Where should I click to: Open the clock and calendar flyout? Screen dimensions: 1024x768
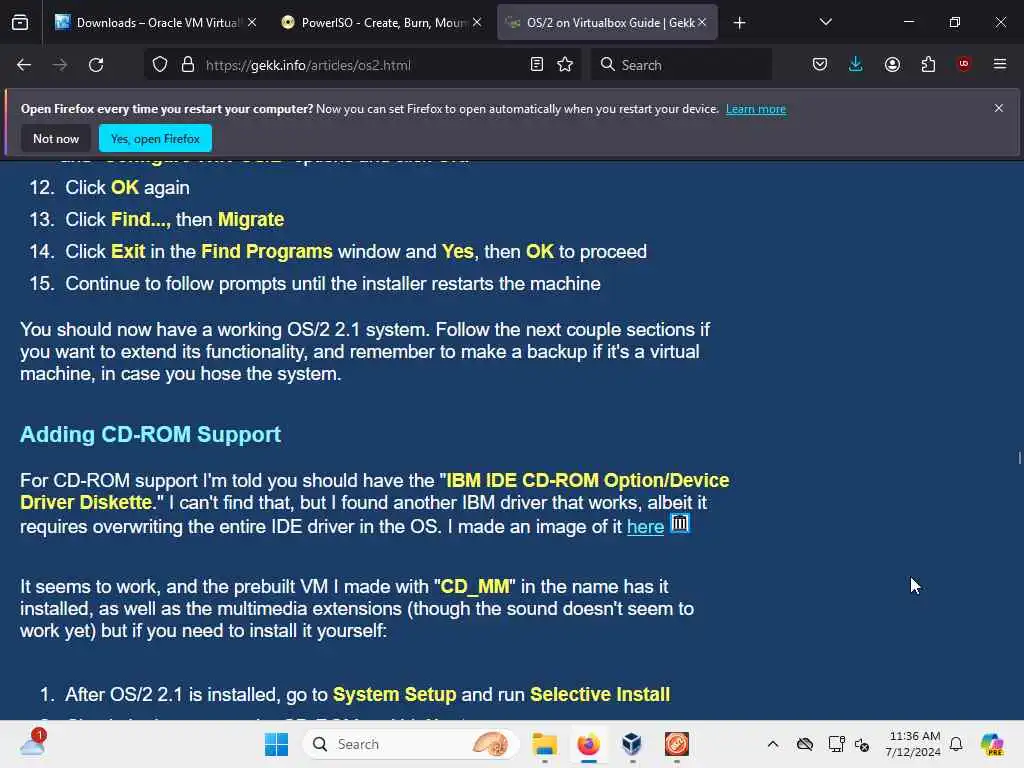(x=912, y=744)
